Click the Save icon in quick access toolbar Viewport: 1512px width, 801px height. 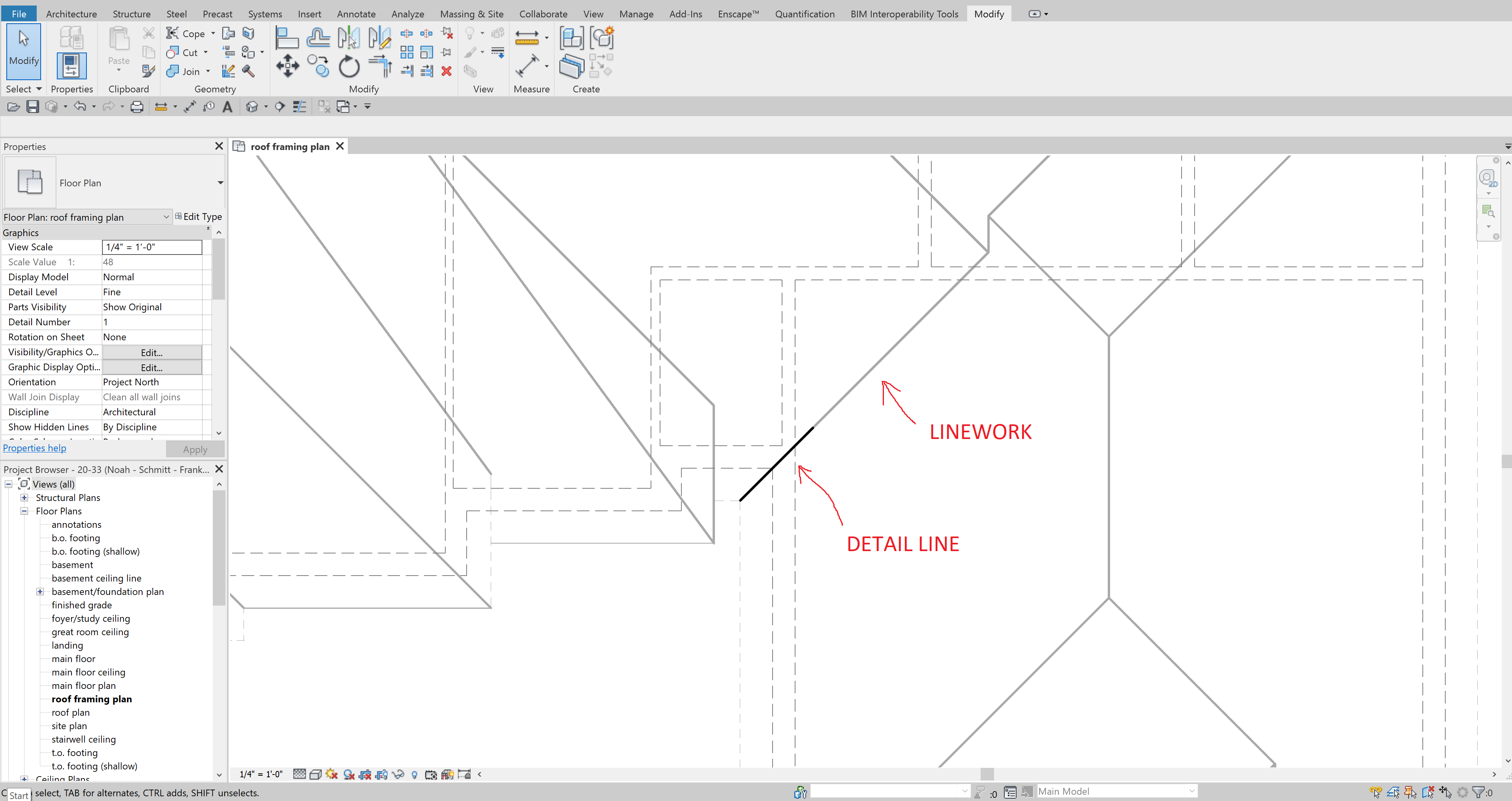[33, 107]
